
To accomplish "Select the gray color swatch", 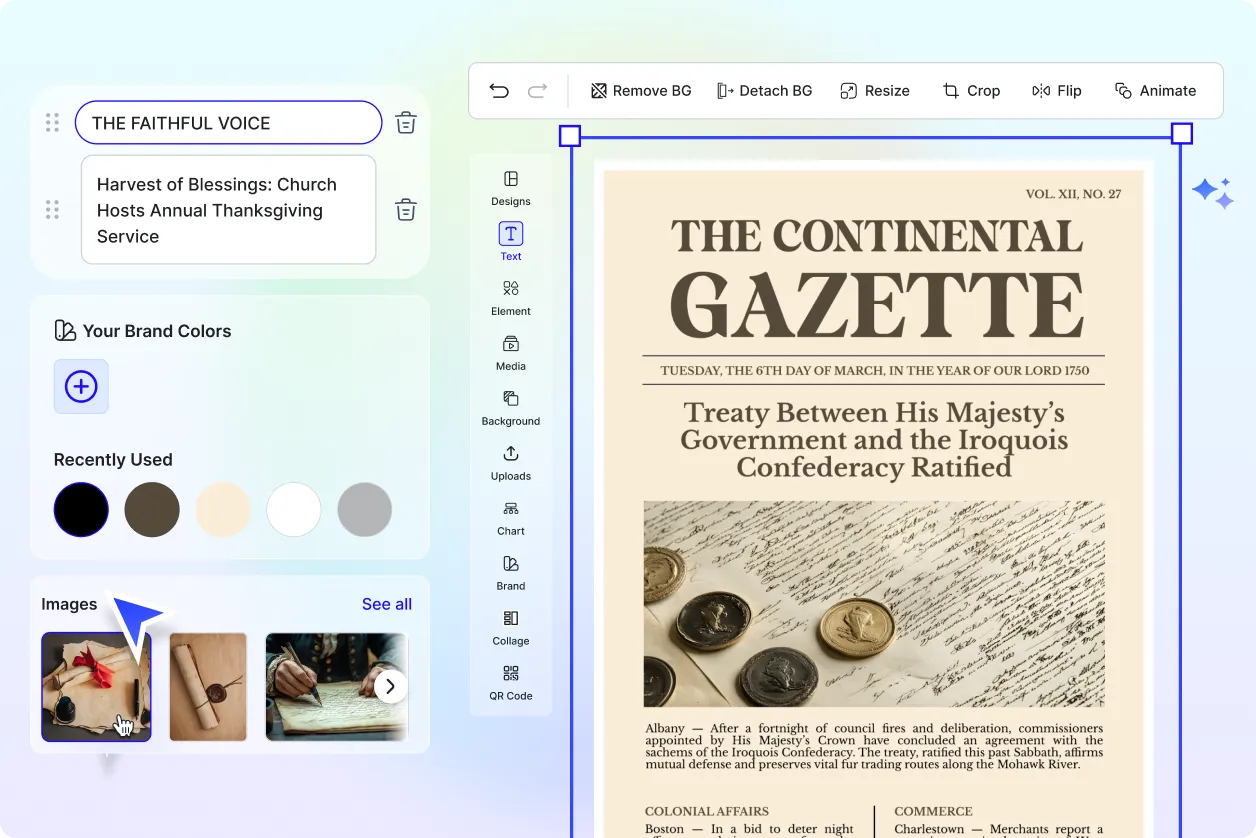I will pos(365,510).
